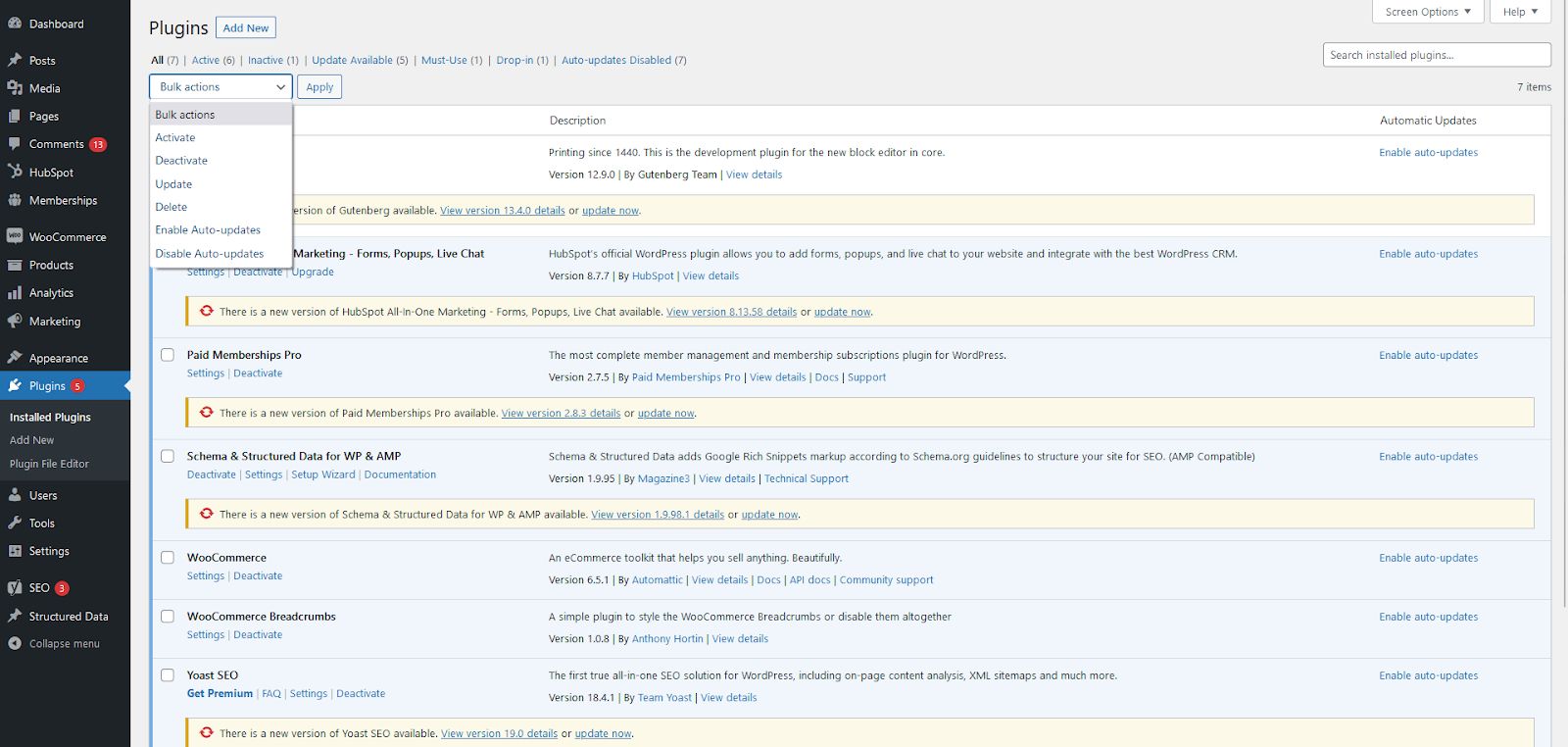
Task: Check the Paid Memberships Pro checkbox
Action: [168, 355]
